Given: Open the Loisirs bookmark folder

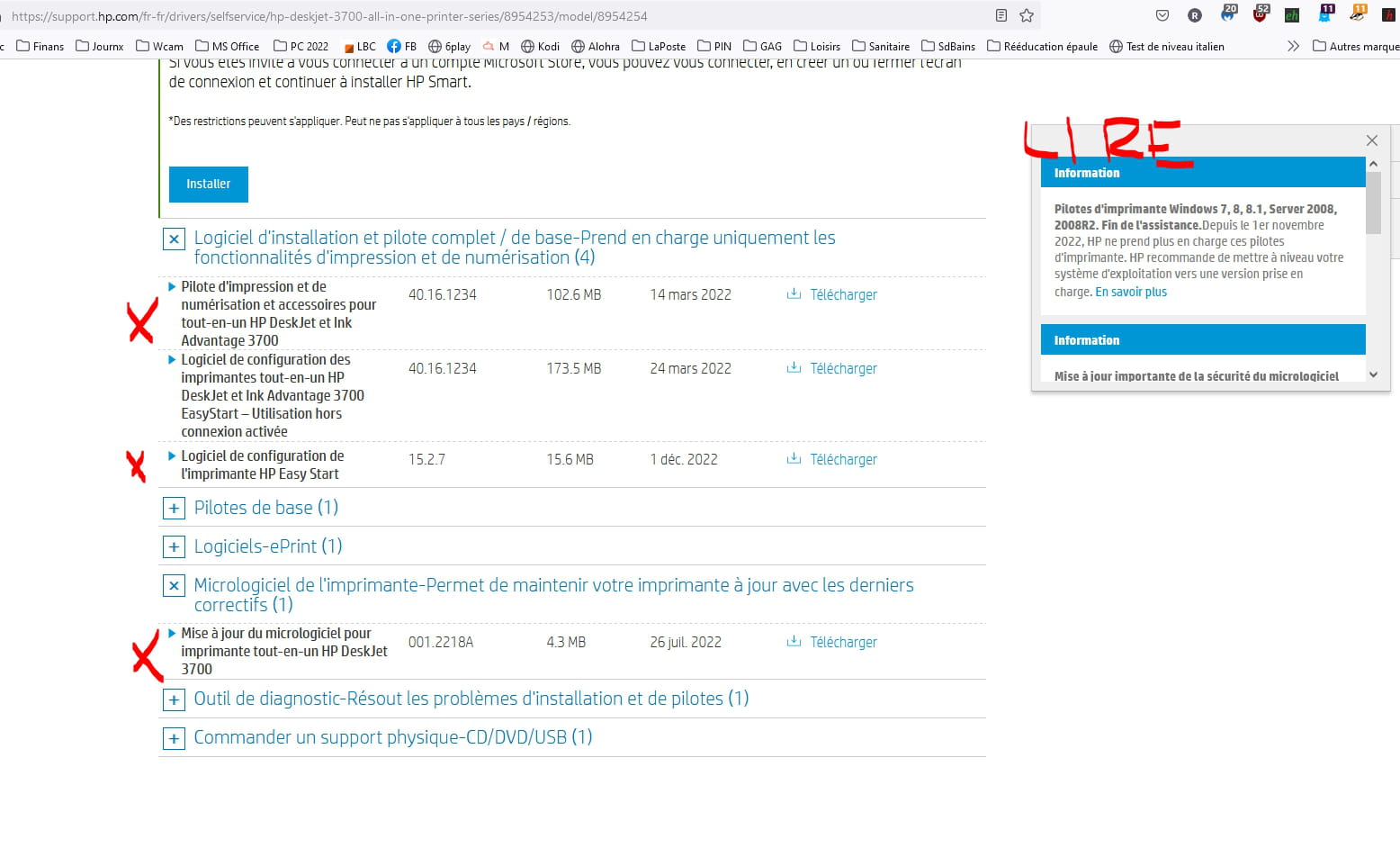Looking at the screenshot, I should [817, 46].
